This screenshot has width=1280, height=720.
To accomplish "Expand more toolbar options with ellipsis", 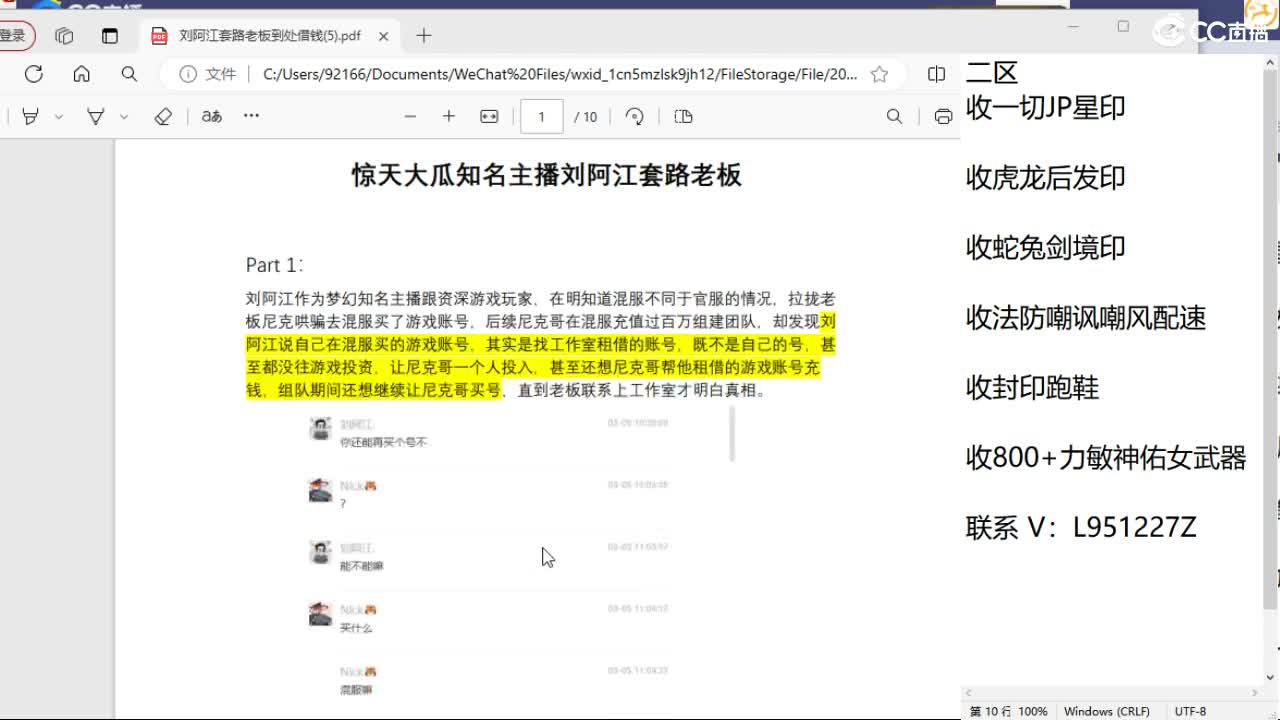I will point(251,116).
